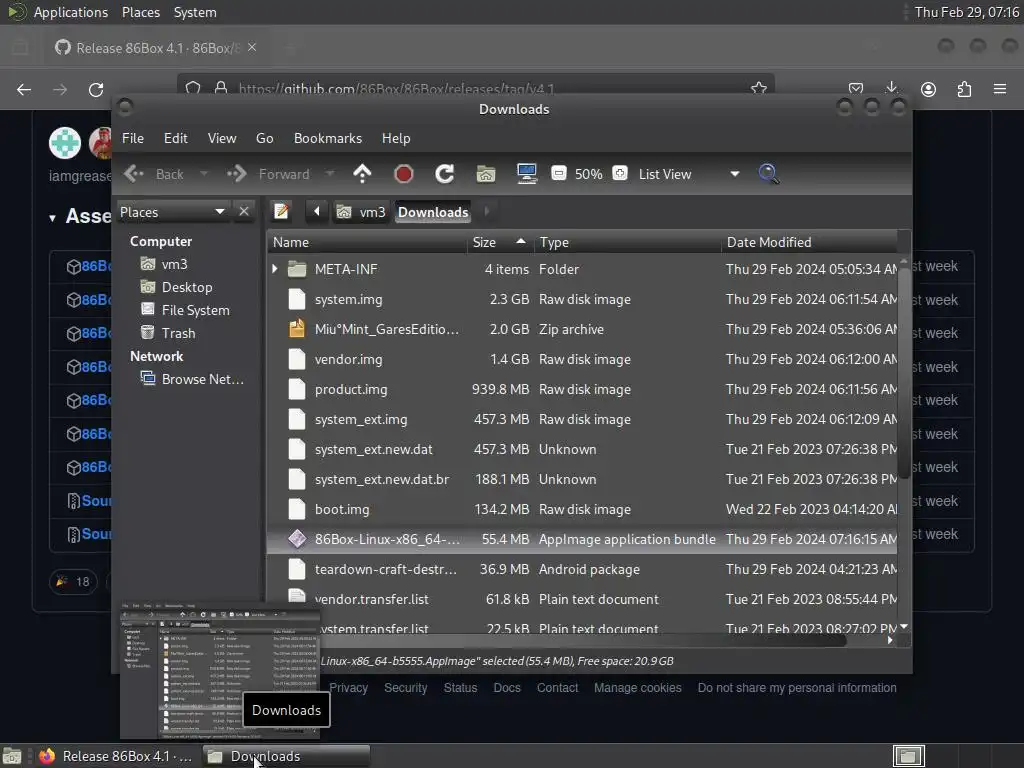Click the vertical scrollbar in the file list

coord(904,372)
